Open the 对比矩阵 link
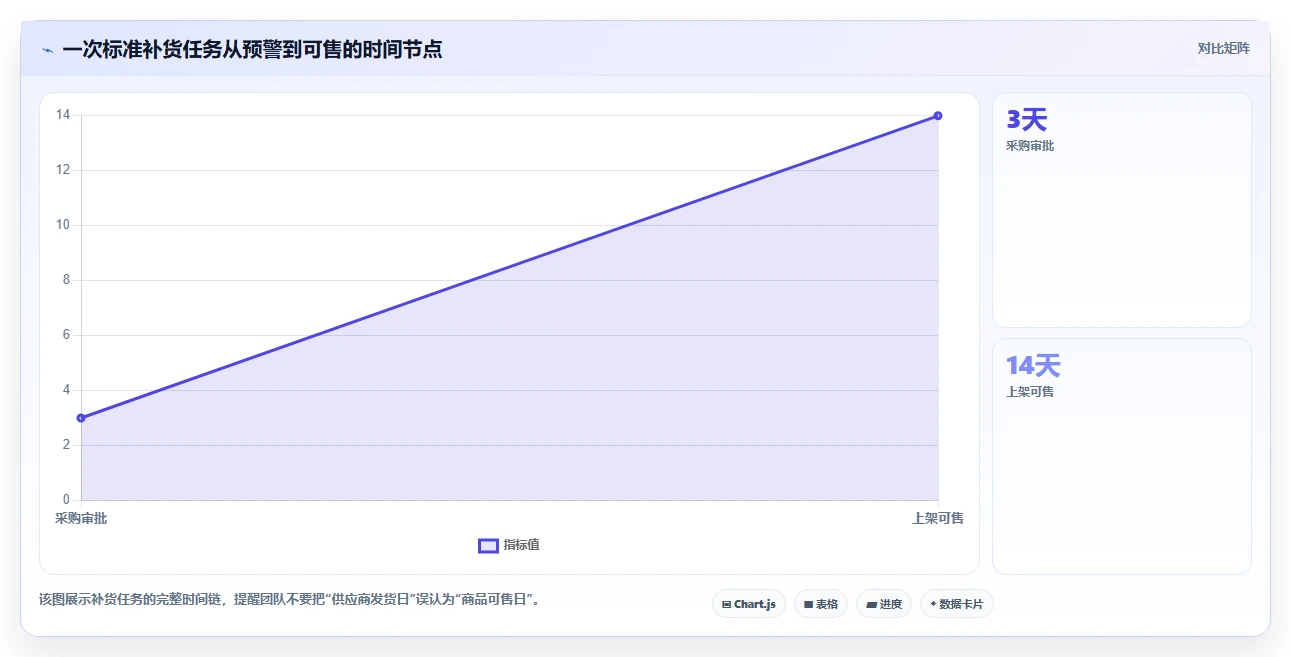Viewport: 1291px width, 657px height. coord(1223,48)
